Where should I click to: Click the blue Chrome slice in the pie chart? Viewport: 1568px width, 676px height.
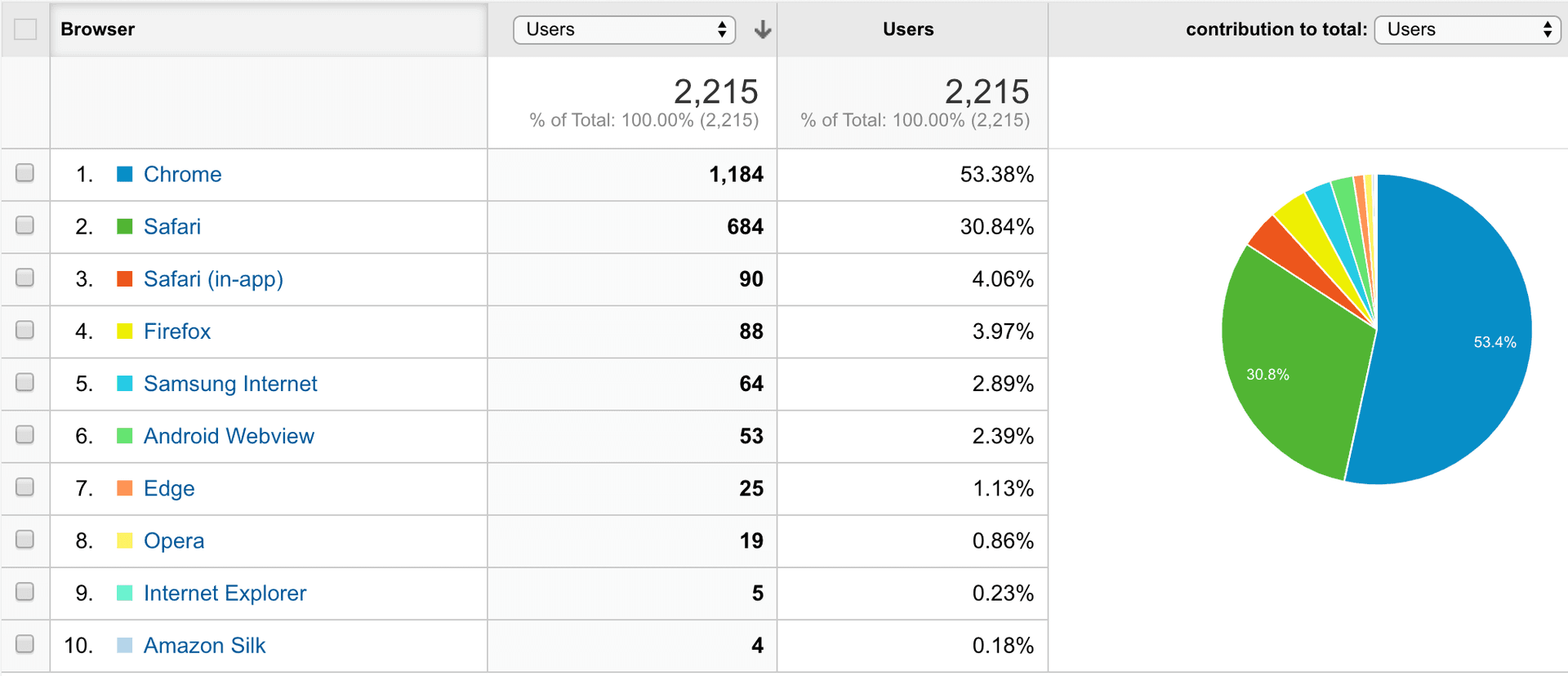[1462, 327]
